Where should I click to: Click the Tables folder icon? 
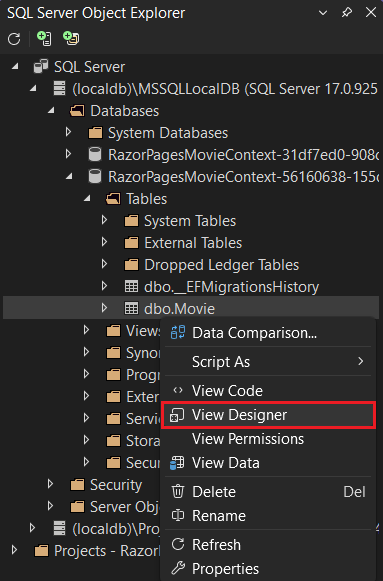pos(113,199)
